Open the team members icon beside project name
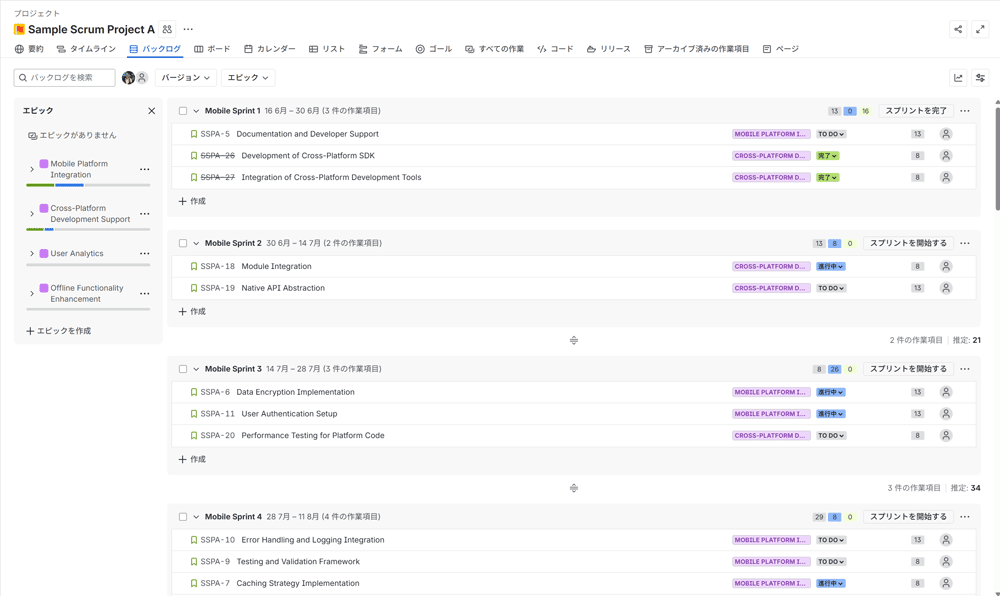The width and height of the screenshot is (1000, 596). pos(167,30)
